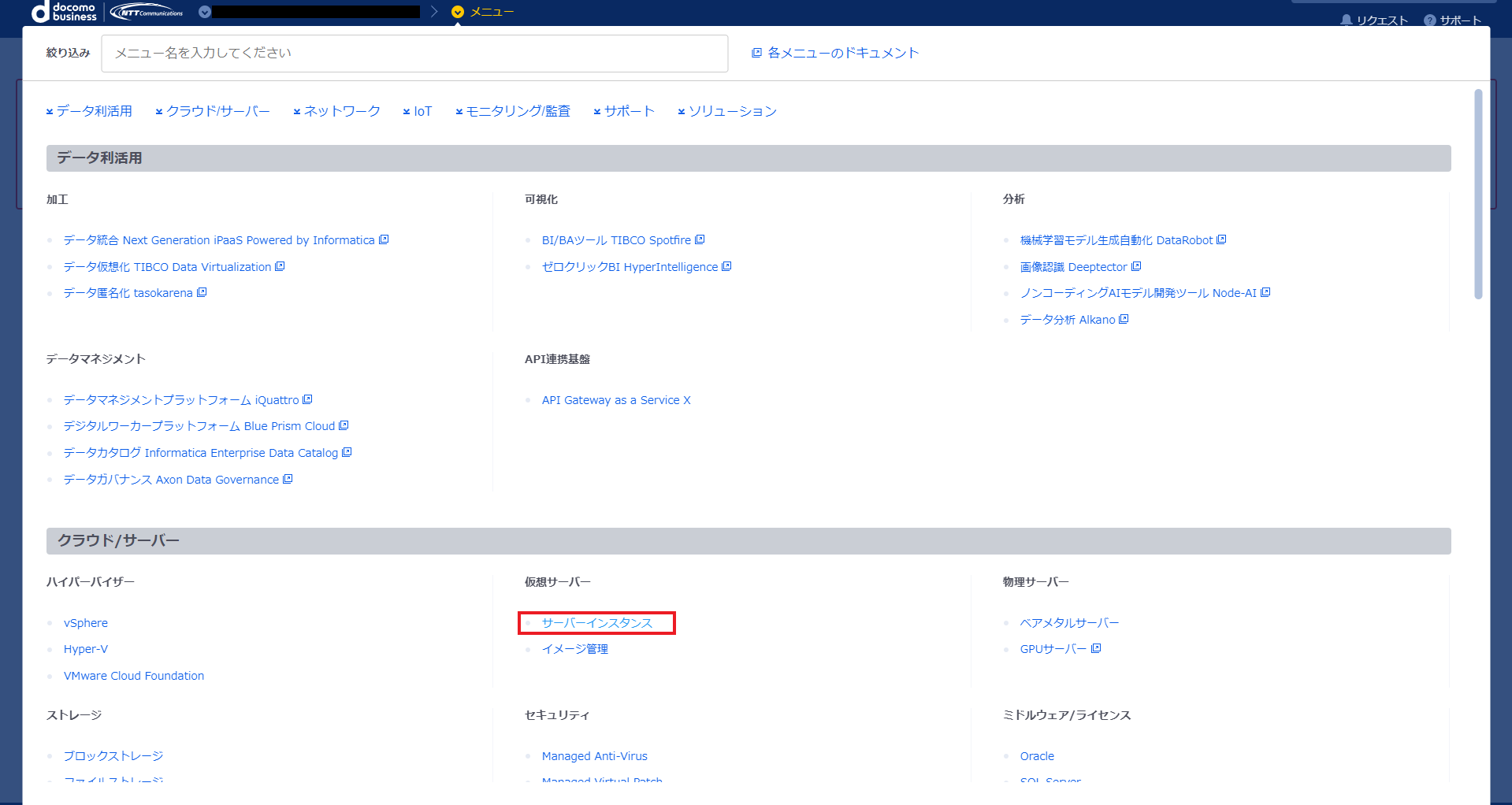Open the メニュー label in the header
Viewport: 1512px width, 805px height.
click(492, 12)
